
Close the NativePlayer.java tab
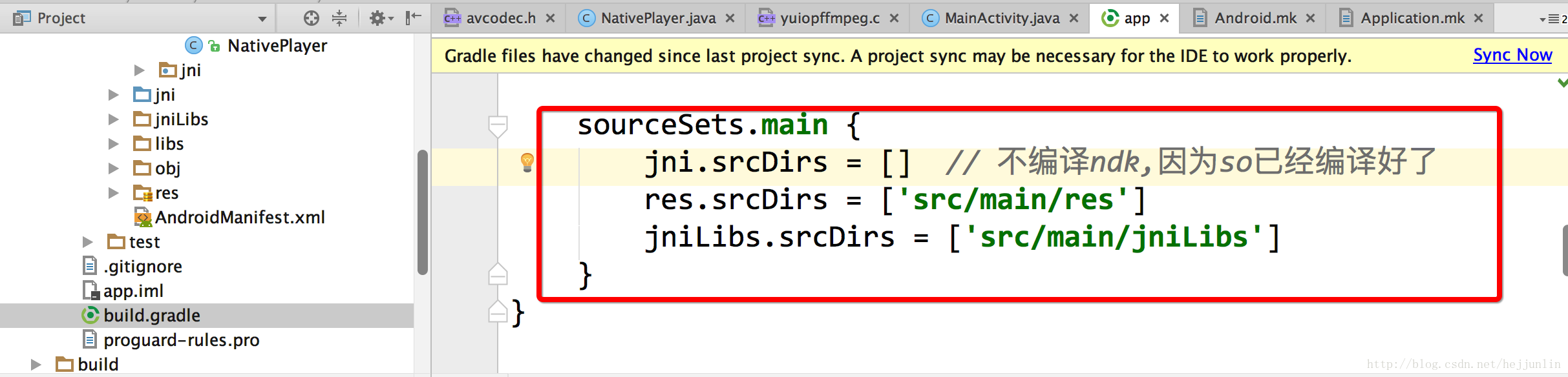[730, 18]
